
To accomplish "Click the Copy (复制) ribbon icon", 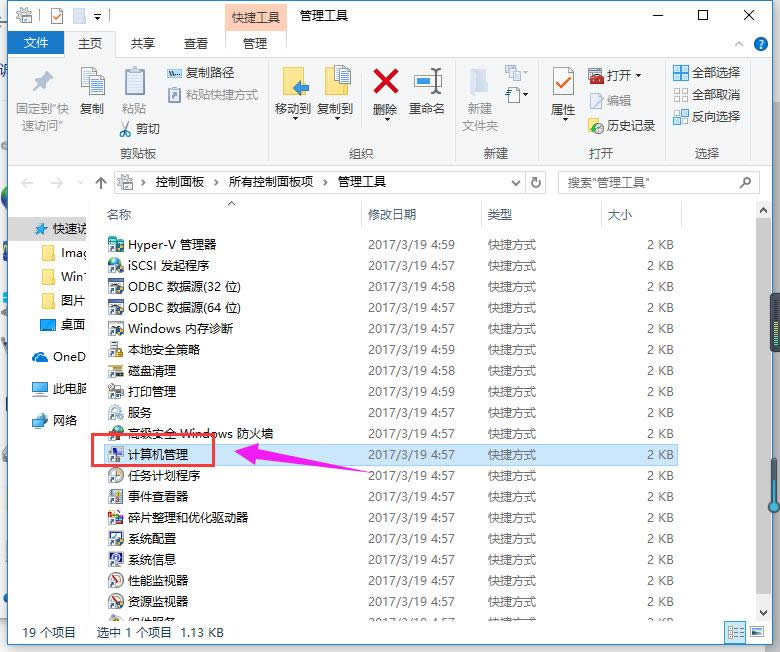I will [x=92, y=82].
